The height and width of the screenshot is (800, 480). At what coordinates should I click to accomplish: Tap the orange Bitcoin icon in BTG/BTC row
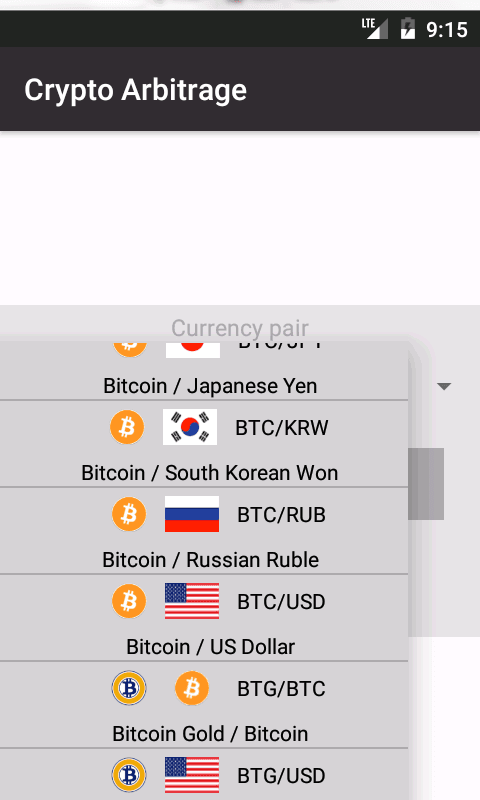tap(192, 688)
